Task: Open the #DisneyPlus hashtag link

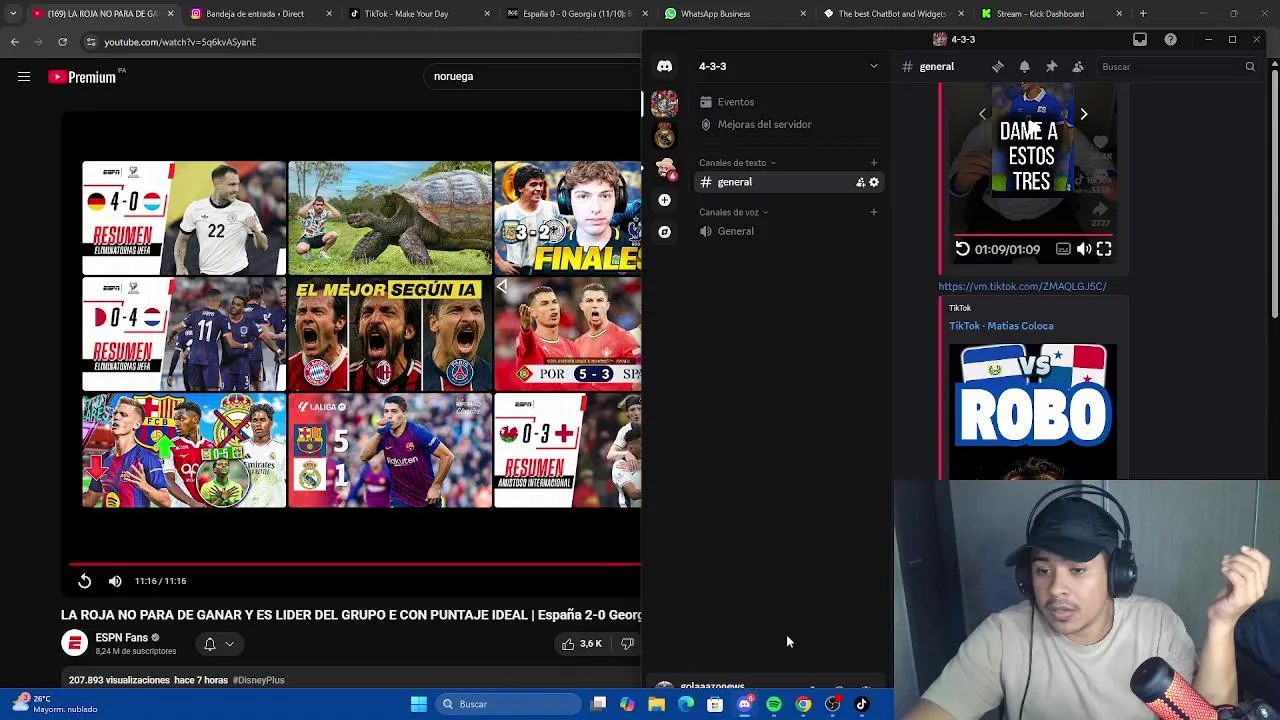Action: click(259, 680)
